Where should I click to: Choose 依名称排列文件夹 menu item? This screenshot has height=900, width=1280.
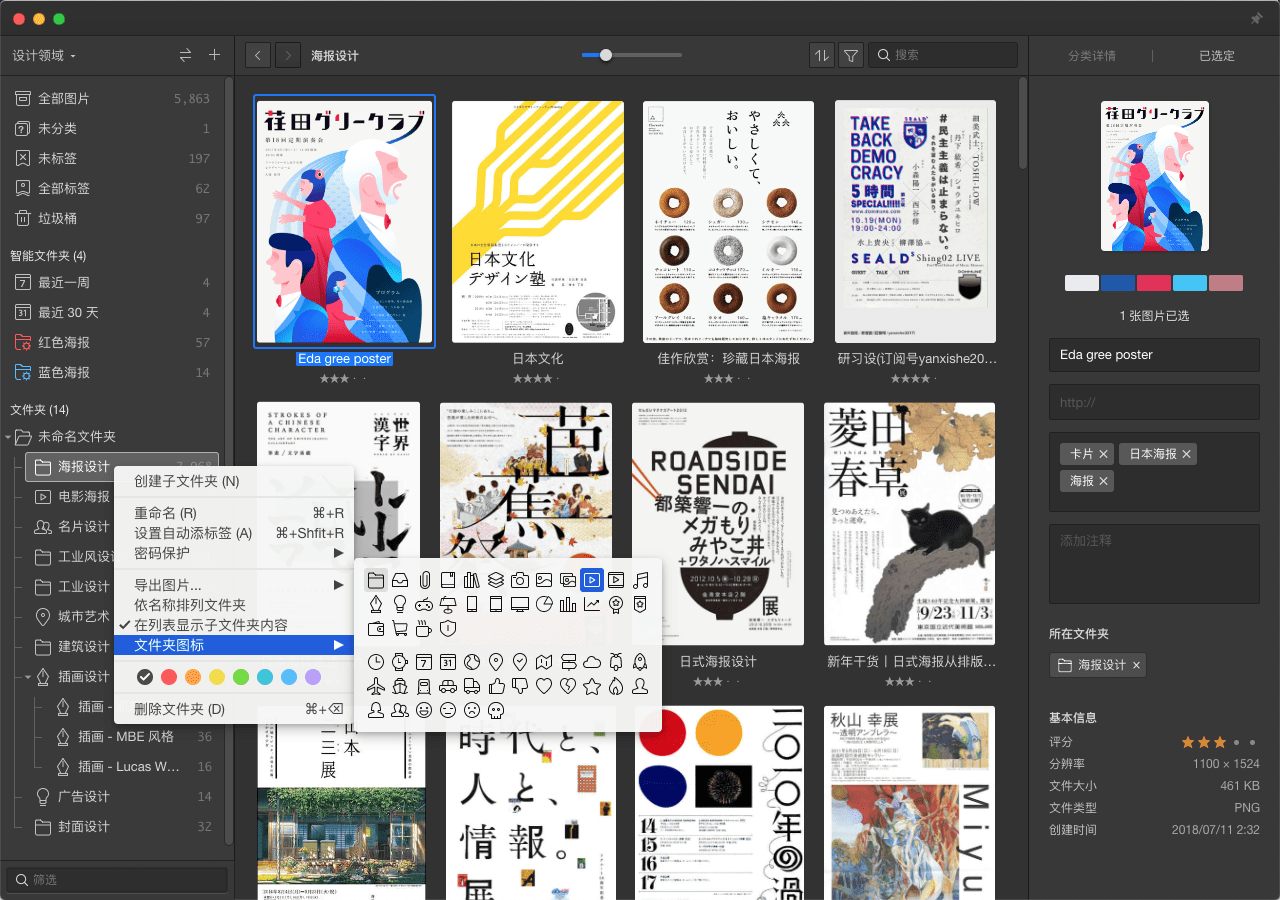point(234,605)
